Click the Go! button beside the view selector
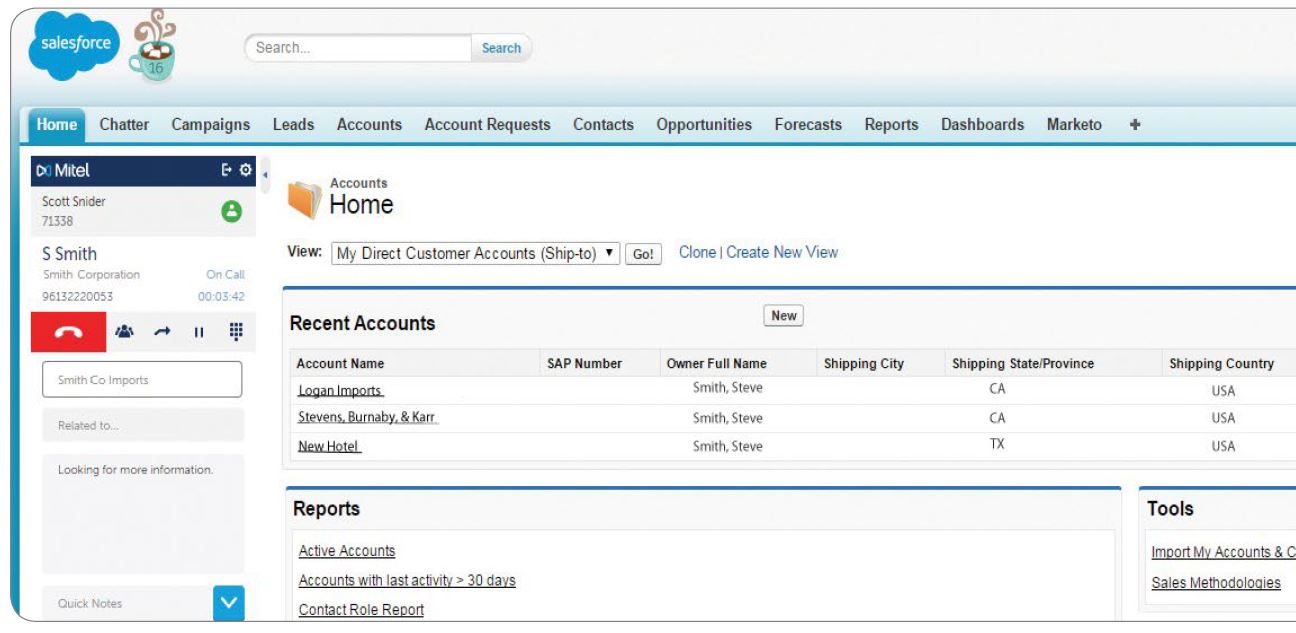Screen dimensions: 1296x633 click(x=644, y=254)
